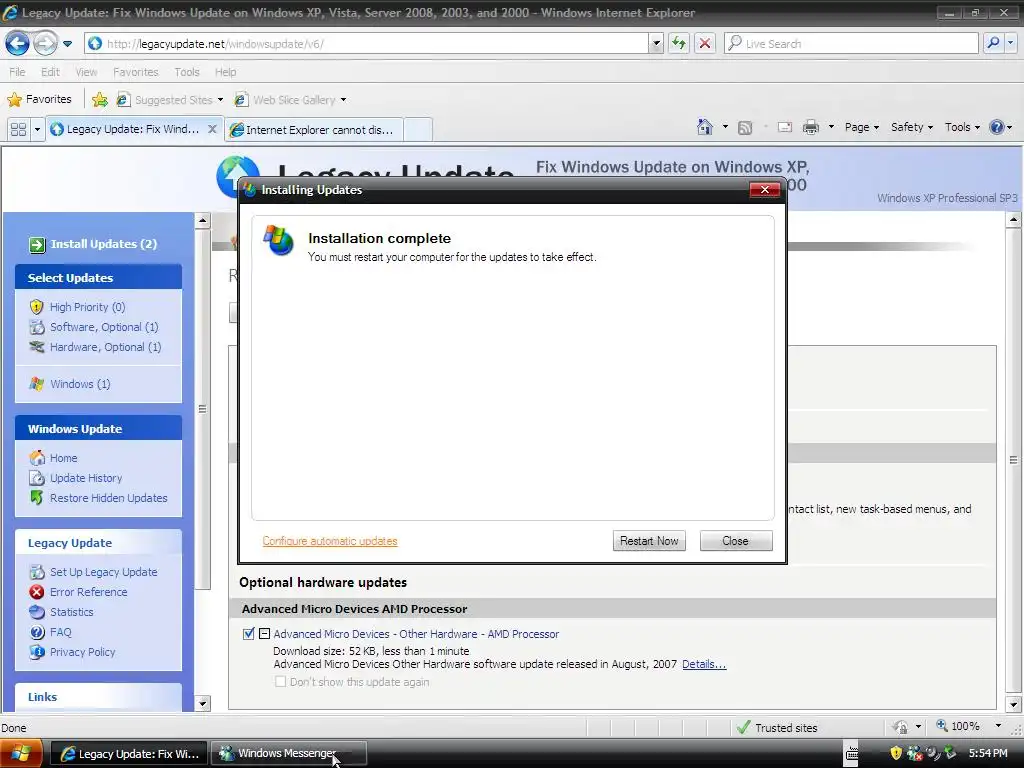Open FAQ link in sidebar
This screenshot has width=1024, height=768.
pyautogui.click(x=60, y=632)
